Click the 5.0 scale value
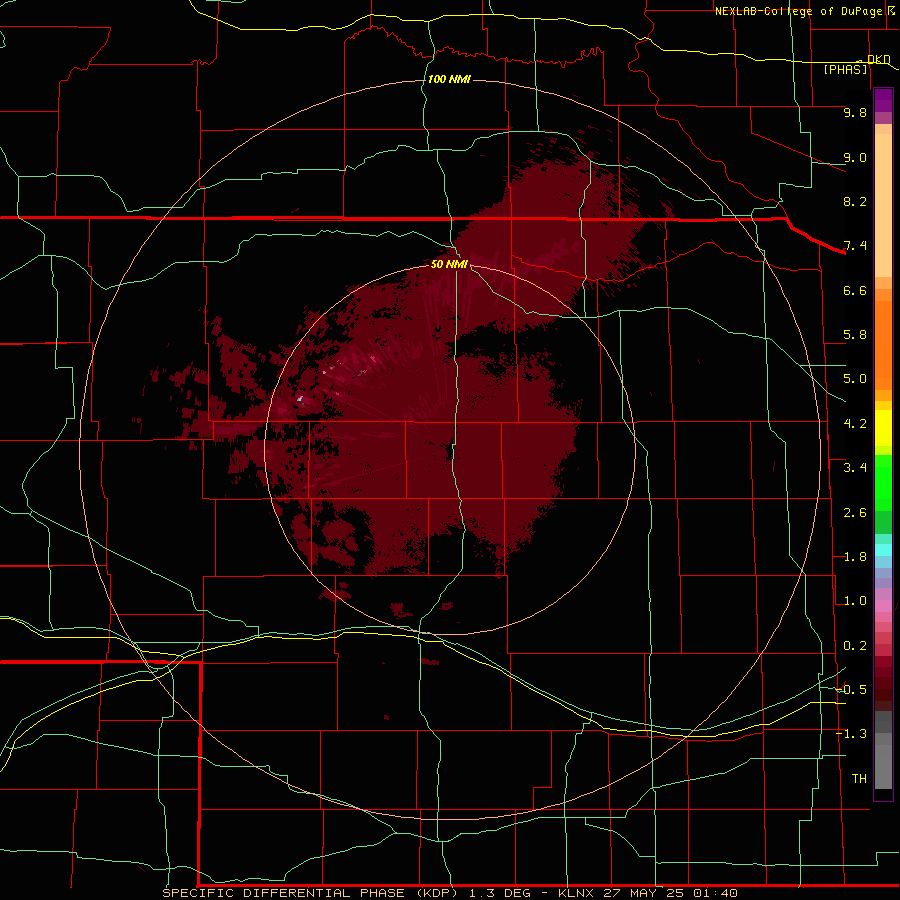The height and width of the screenshot is (900, 900). [x=855, y=379]
